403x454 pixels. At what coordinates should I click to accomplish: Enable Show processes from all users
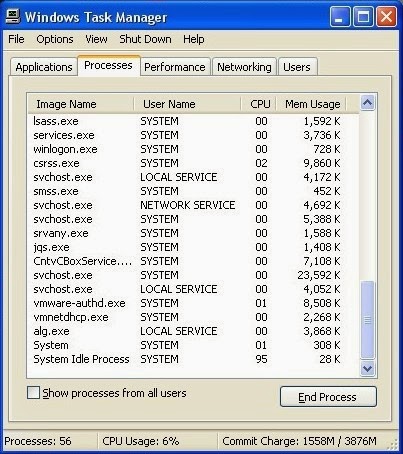(33, 393)
